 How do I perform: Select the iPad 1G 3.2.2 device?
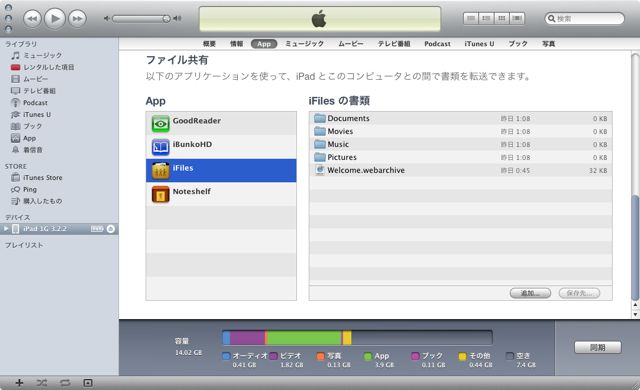59,229
